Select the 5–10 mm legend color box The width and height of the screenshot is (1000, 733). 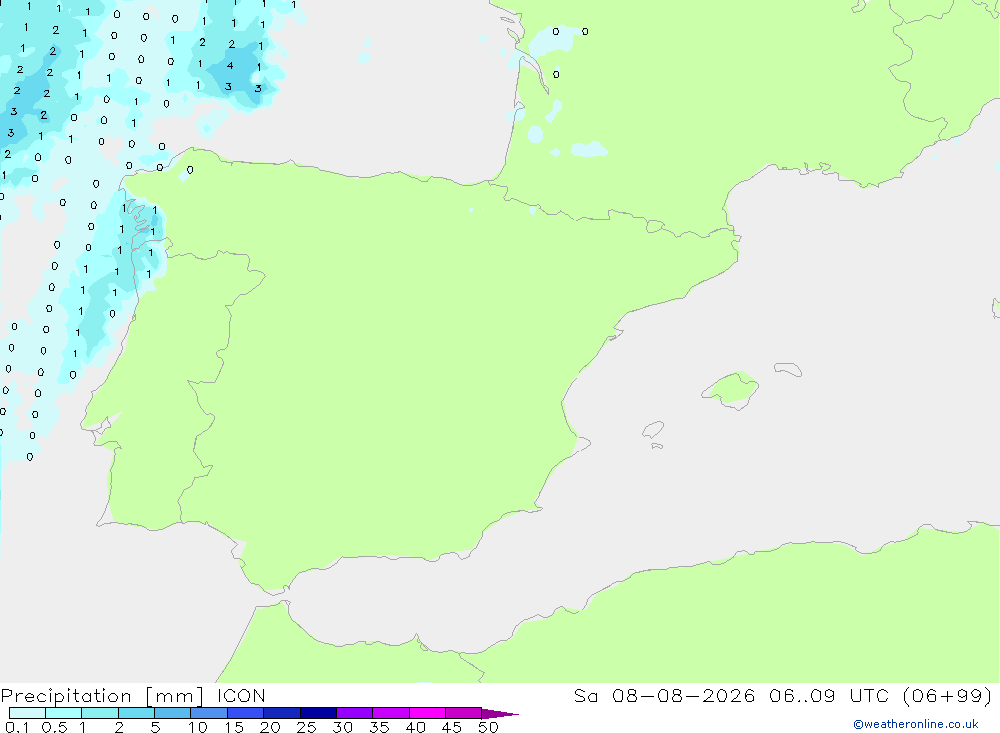click(x=172, y=713)
